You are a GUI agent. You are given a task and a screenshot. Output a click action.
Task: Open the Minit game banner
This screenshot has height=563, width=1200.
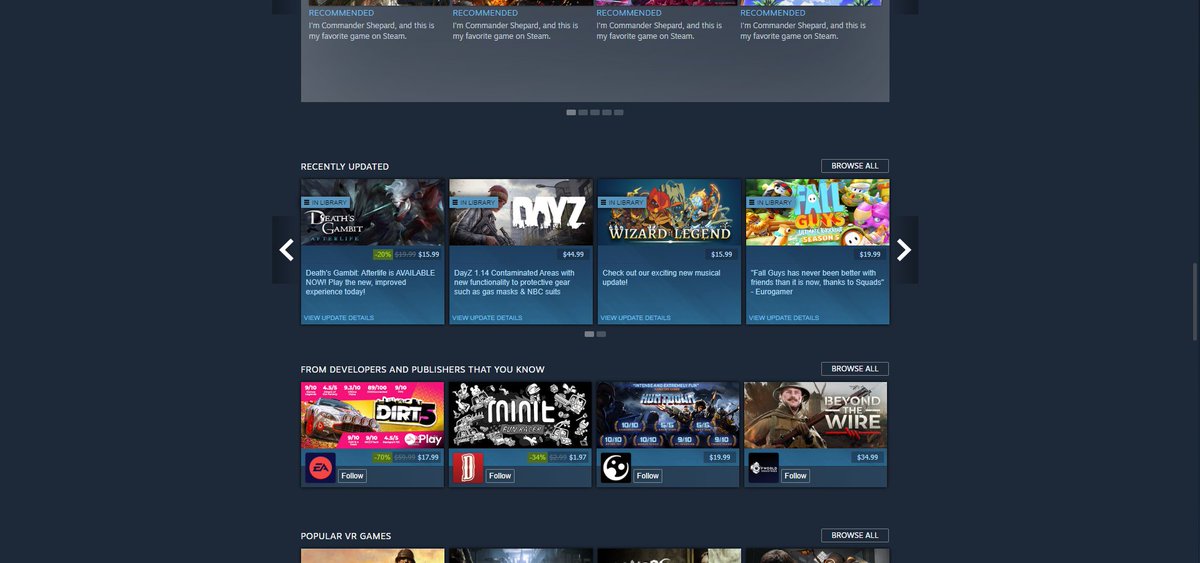(520, 415)
